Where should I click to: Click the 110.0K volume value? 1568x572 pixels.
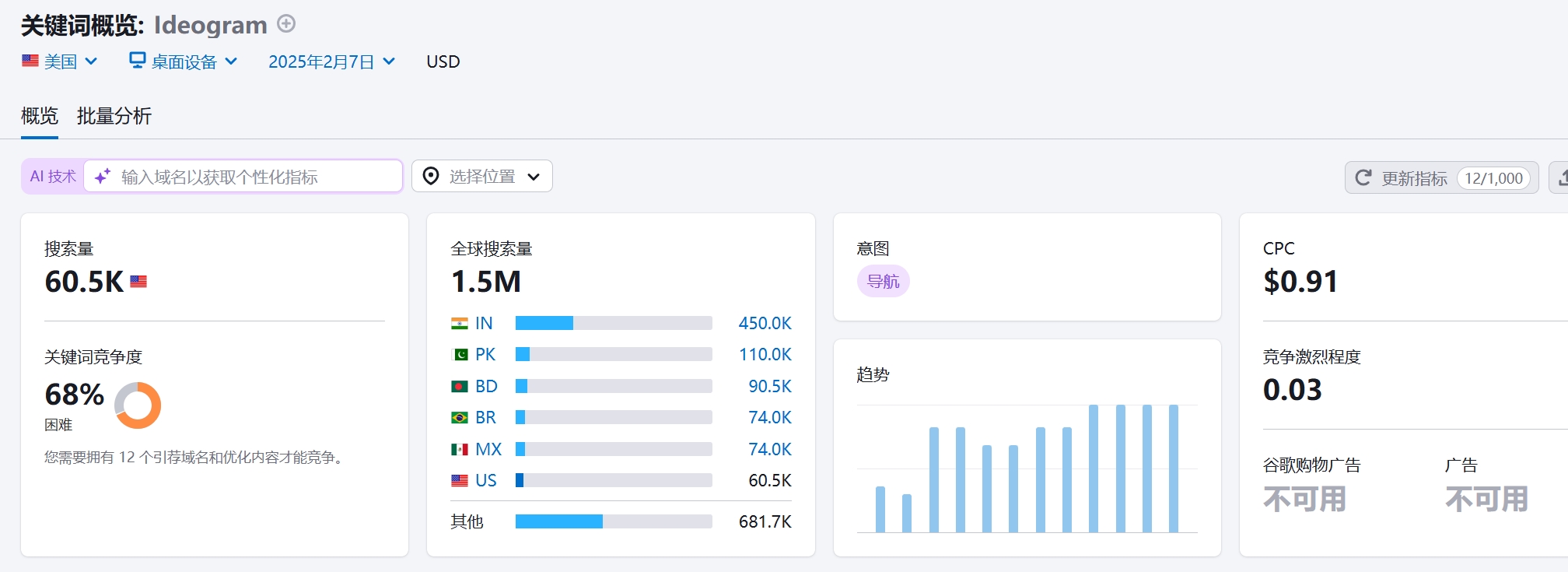765,355
